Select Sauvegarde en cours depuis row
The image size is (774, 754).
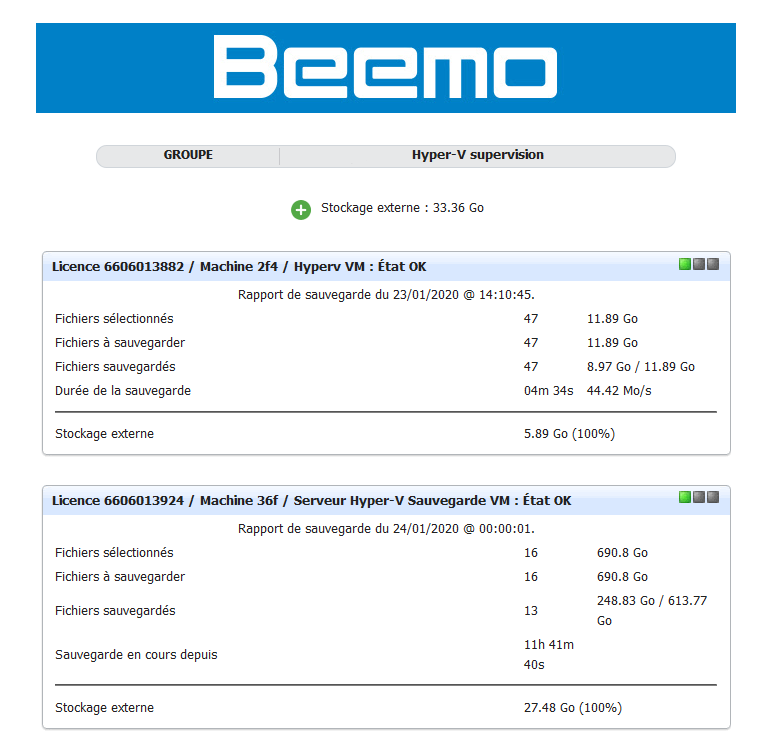pos(386,655)
